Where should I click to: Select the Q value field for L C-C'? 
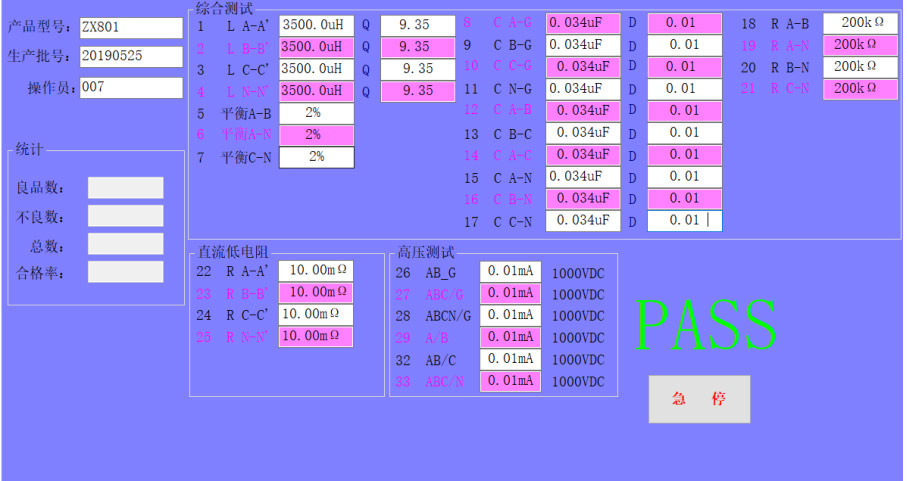click(417, 69)
